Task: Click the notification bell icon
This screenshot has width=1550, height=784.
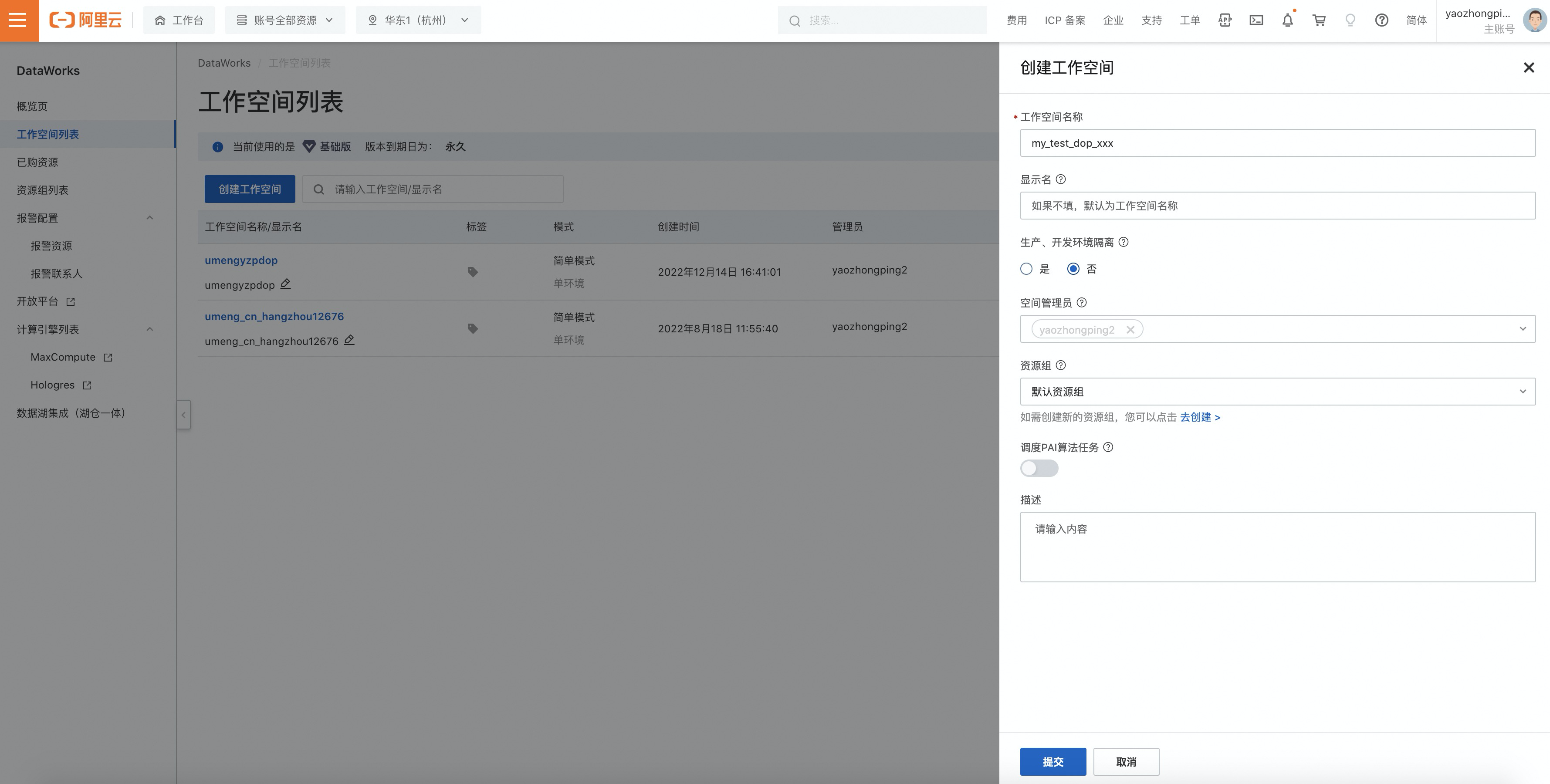Action: [1287, 20]
